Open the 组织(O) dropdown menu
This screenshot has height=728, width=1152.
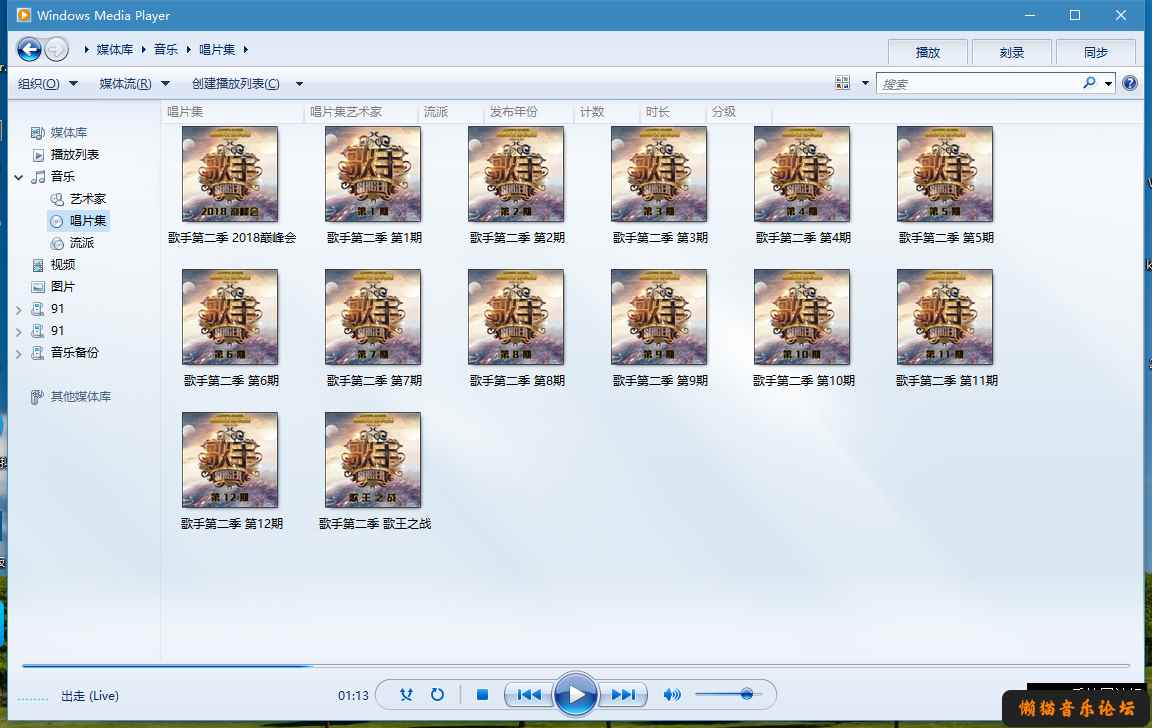click(47, 84)
